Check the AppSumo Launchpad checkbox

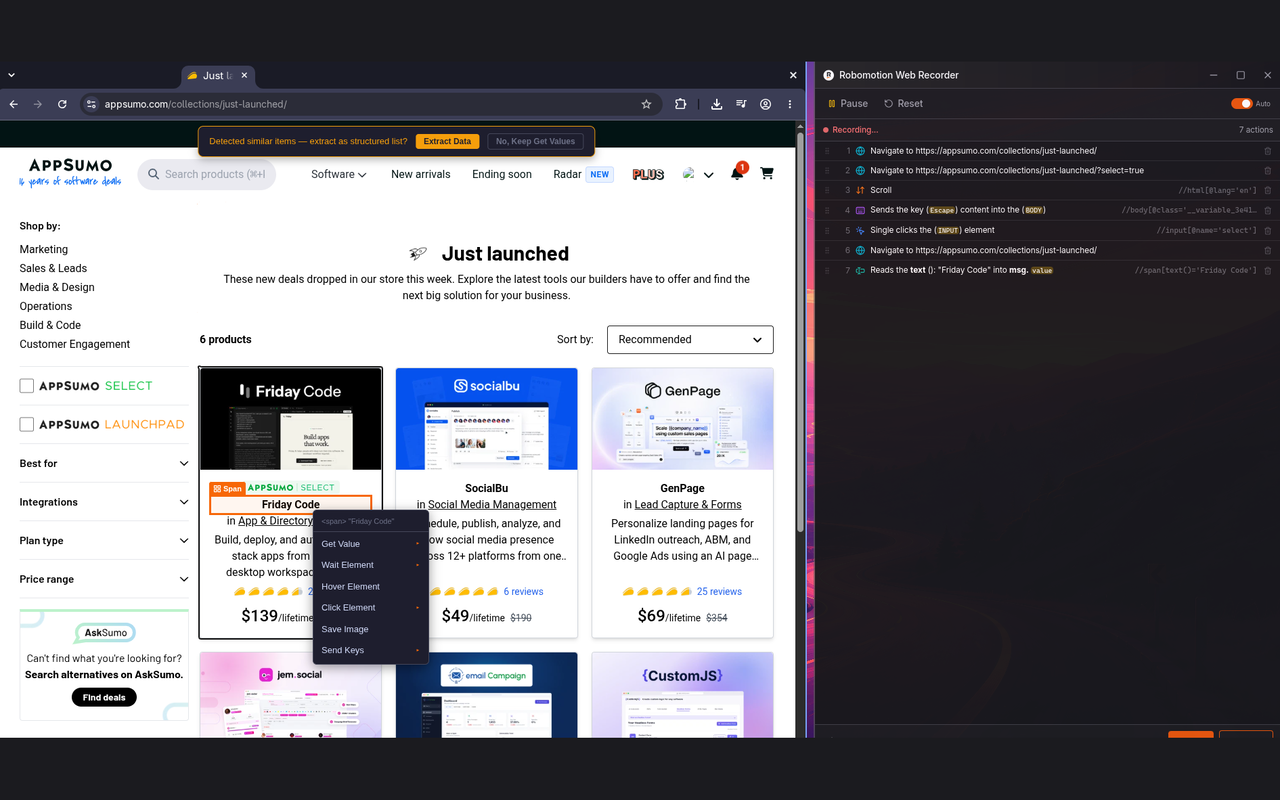(27, 424)
